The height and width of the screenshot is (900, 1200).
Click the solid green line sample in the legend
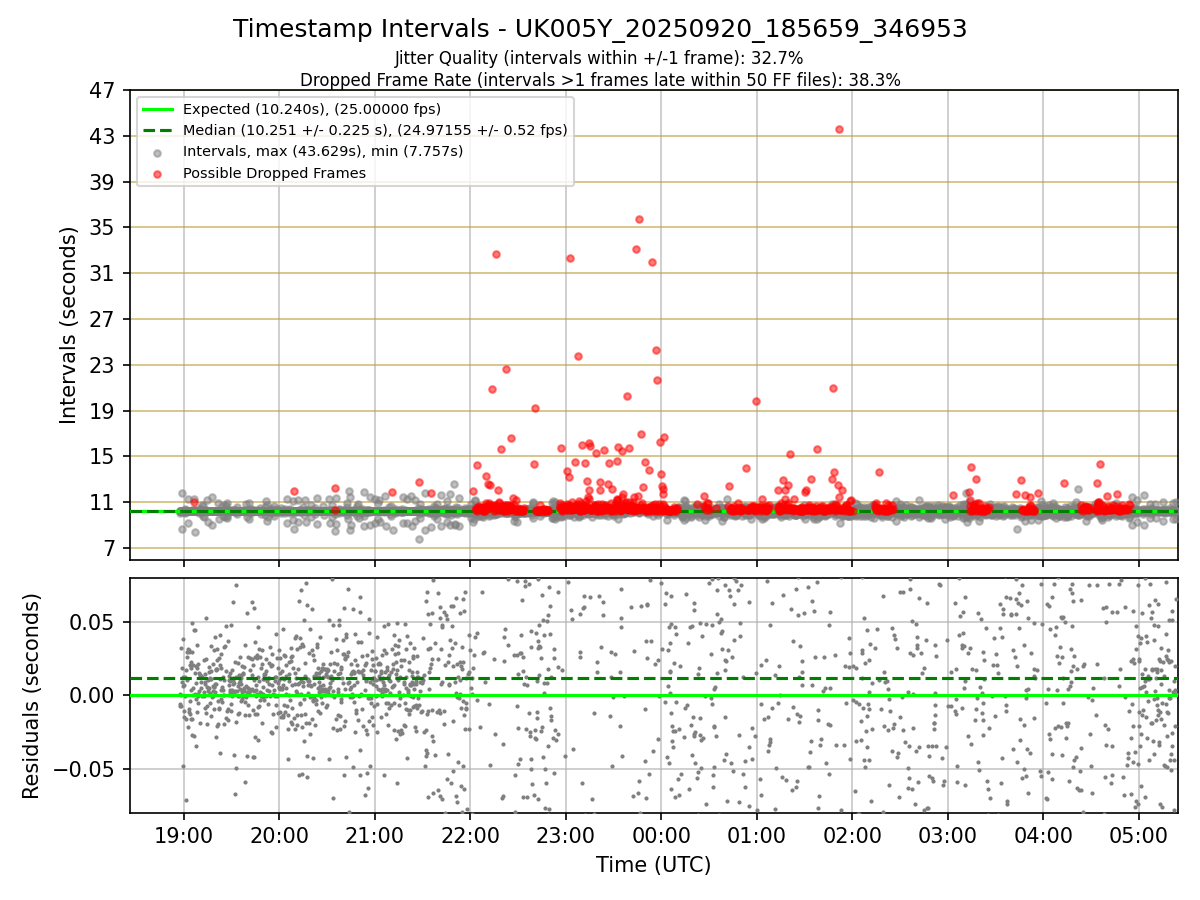point(157,109)
